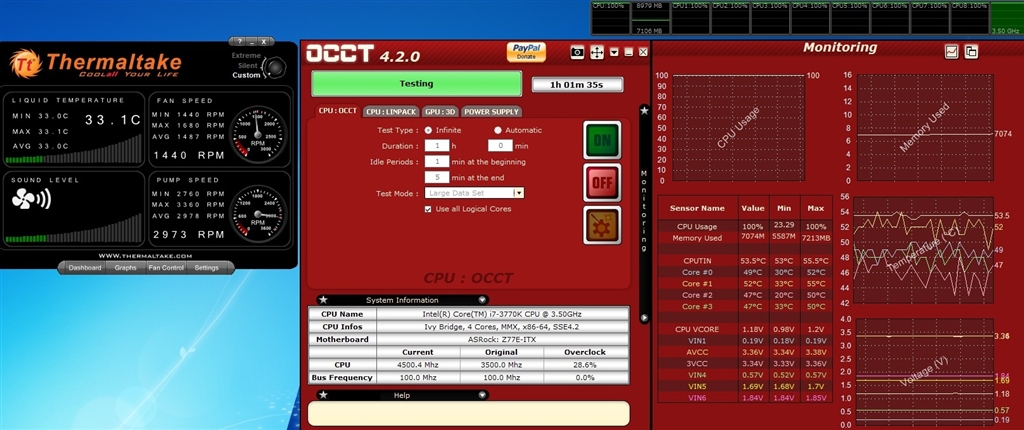Click the arrow below the vertical Monitoring label
Image resolution: width=1024 pixels, height=430 pixels.
[644, 318]
